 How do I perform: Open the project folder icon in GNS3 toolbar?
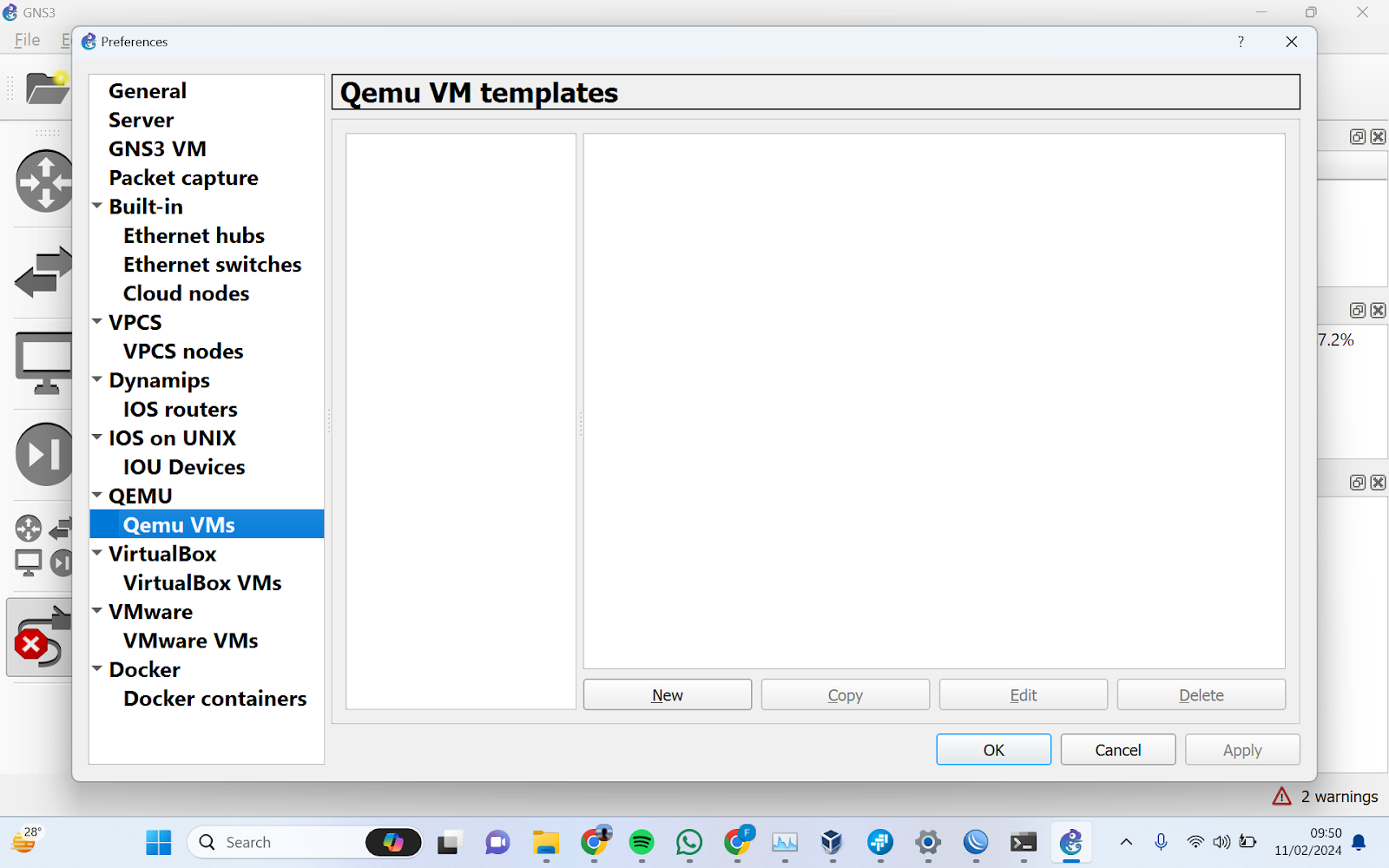coord(47,88)
